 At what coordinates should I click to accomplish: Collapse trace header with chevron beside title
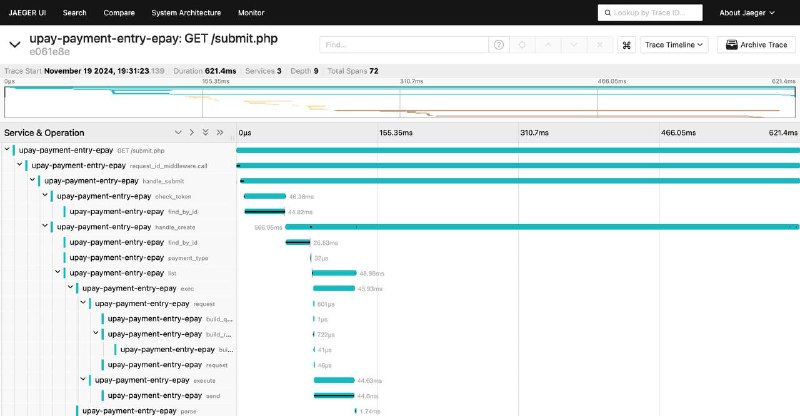point(15,45)
